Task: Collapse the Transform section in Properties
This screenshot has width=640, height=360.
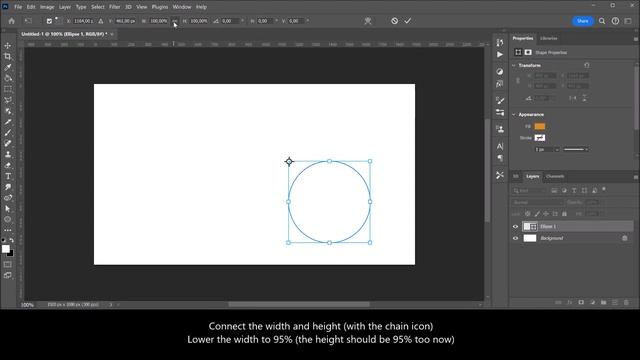Action: click(x=514, y=65)
